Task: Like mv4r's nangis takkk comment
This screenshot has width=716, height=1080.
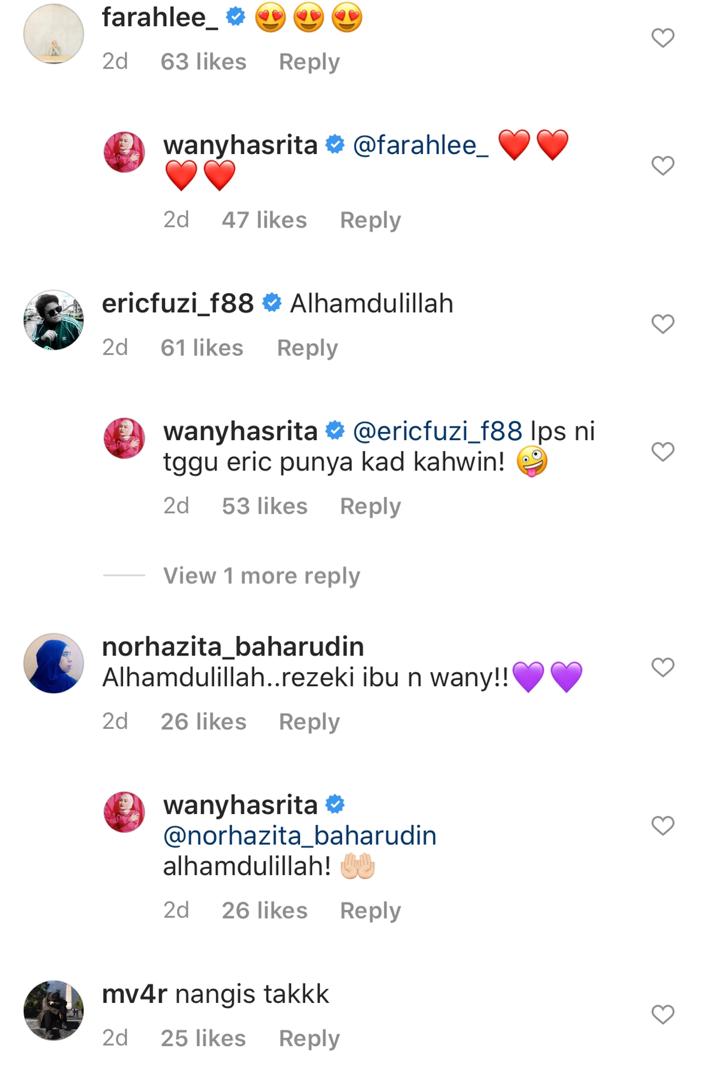Action: (x=662, y=1014)
